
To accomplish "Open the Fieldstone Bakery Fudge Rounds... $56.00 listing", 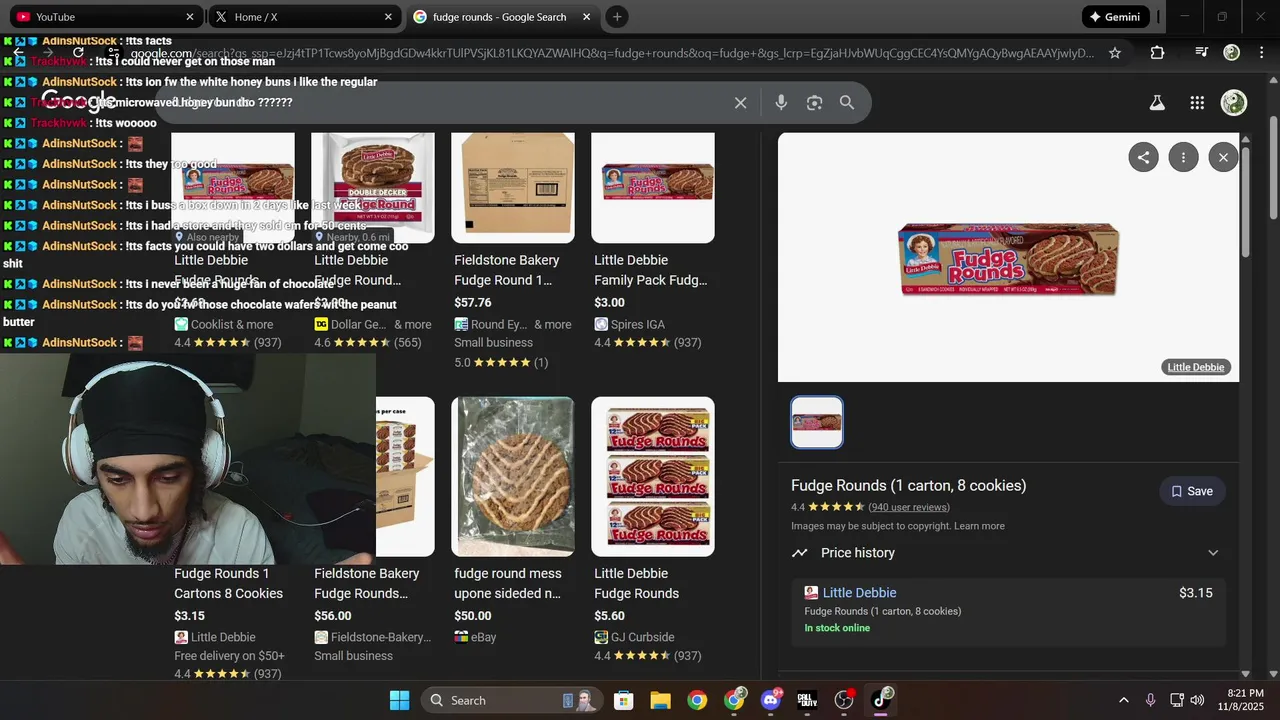I will [367, 583].
